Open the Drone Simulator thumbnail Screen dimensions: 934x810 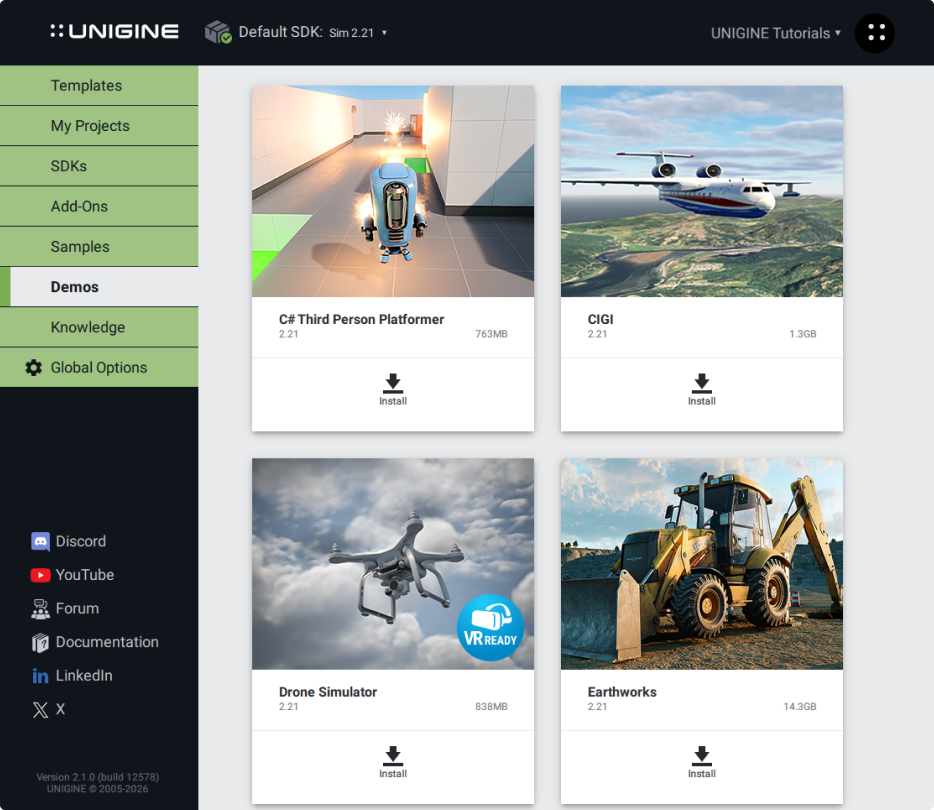click(393, 563)
